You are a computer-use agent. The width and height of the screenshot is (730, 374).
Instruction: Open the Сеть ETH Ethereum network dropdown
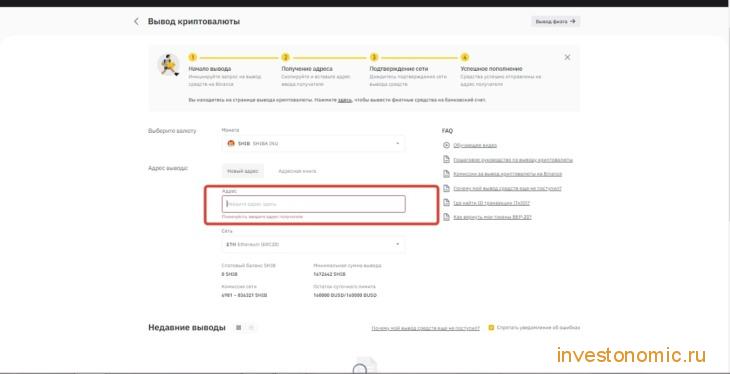313,244
